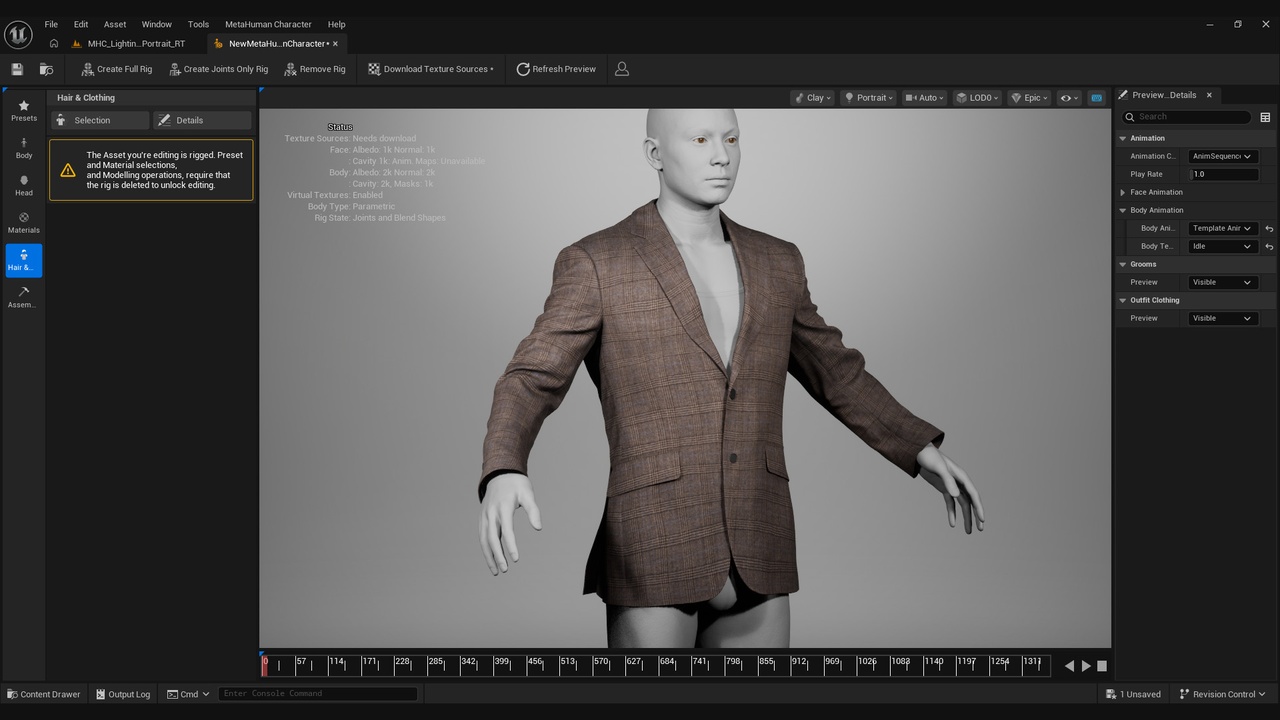
Task: Open the MetaHuman Character menu
Action: pos(268,24)
